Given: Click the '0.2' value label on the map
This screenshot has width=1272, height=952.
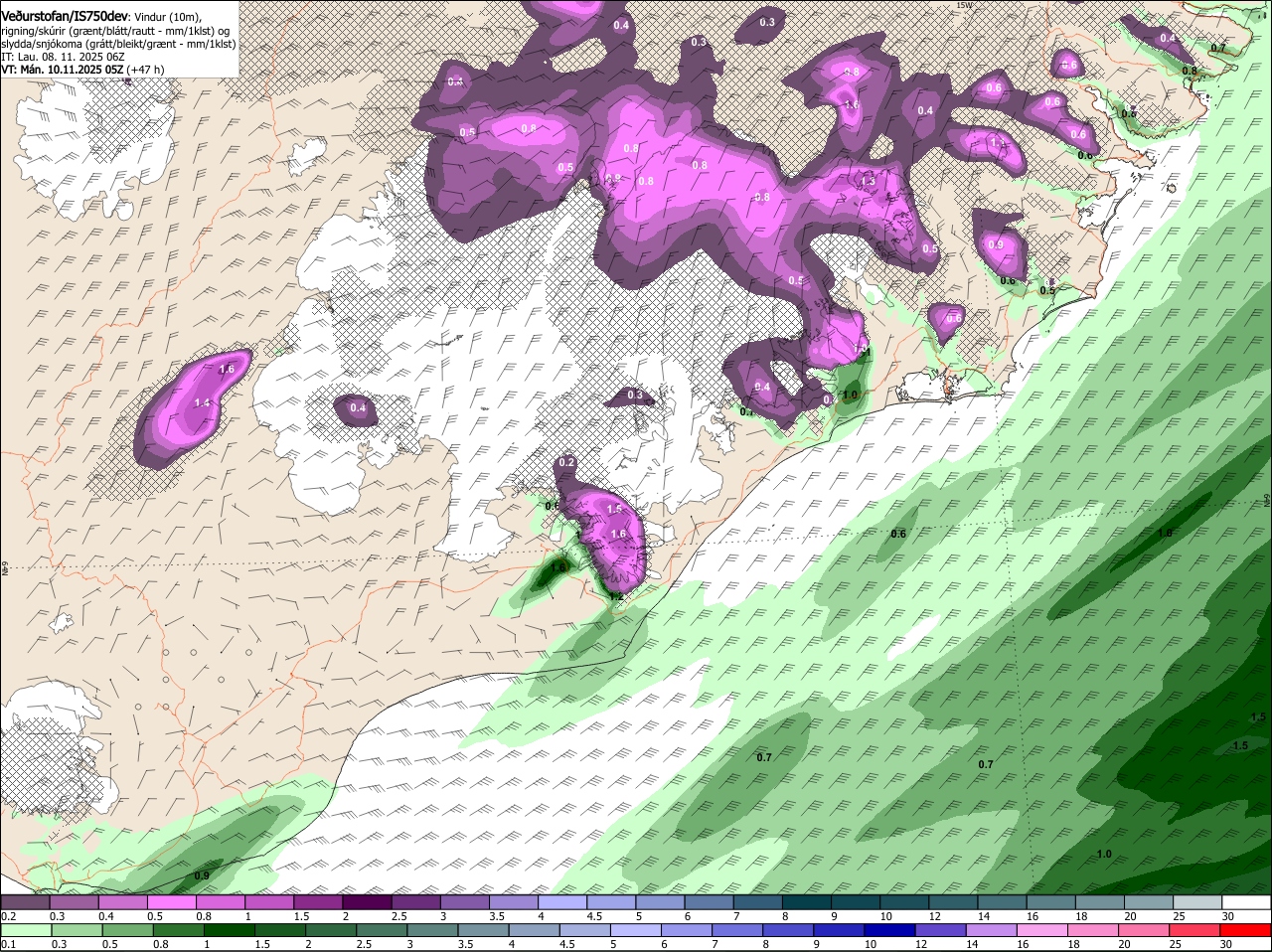Looking at the screenshot, I should 566,462.
